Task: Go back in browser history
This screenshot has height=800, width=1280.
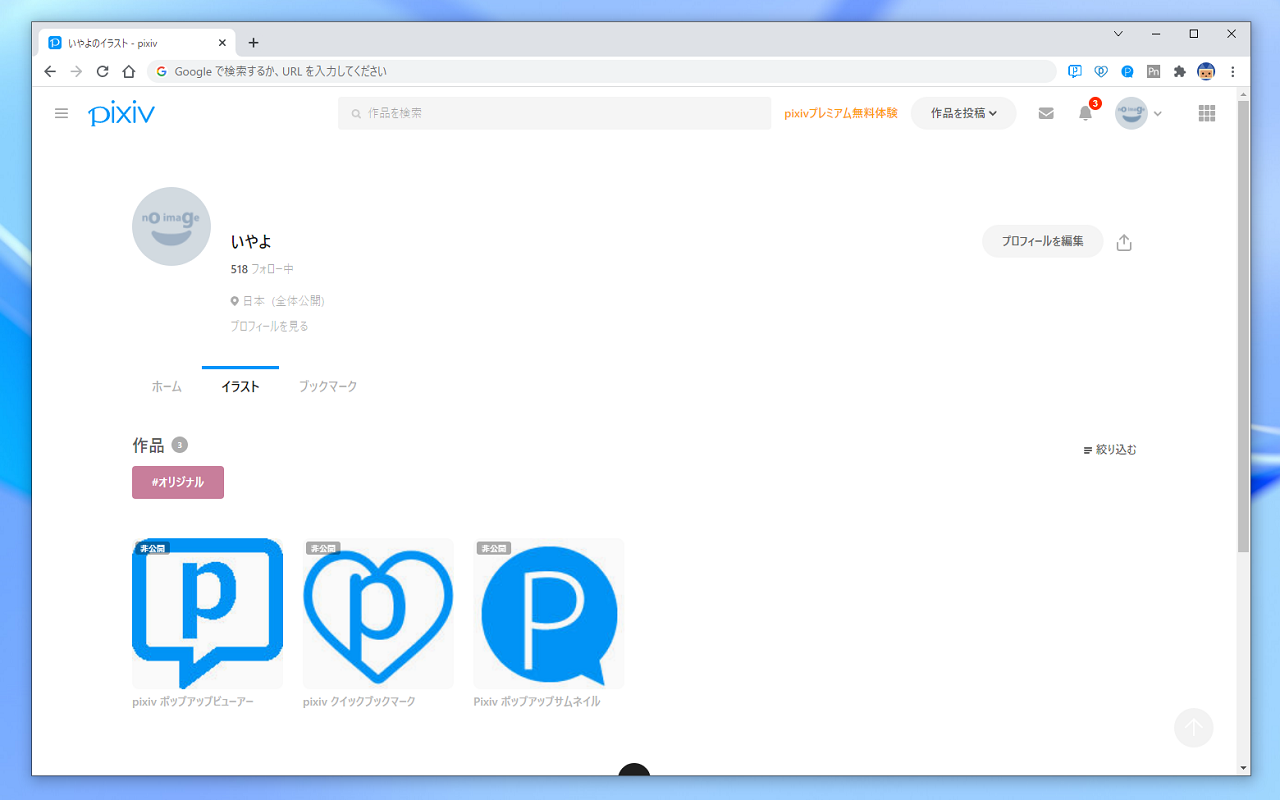Action: click(x=50, y=72)
